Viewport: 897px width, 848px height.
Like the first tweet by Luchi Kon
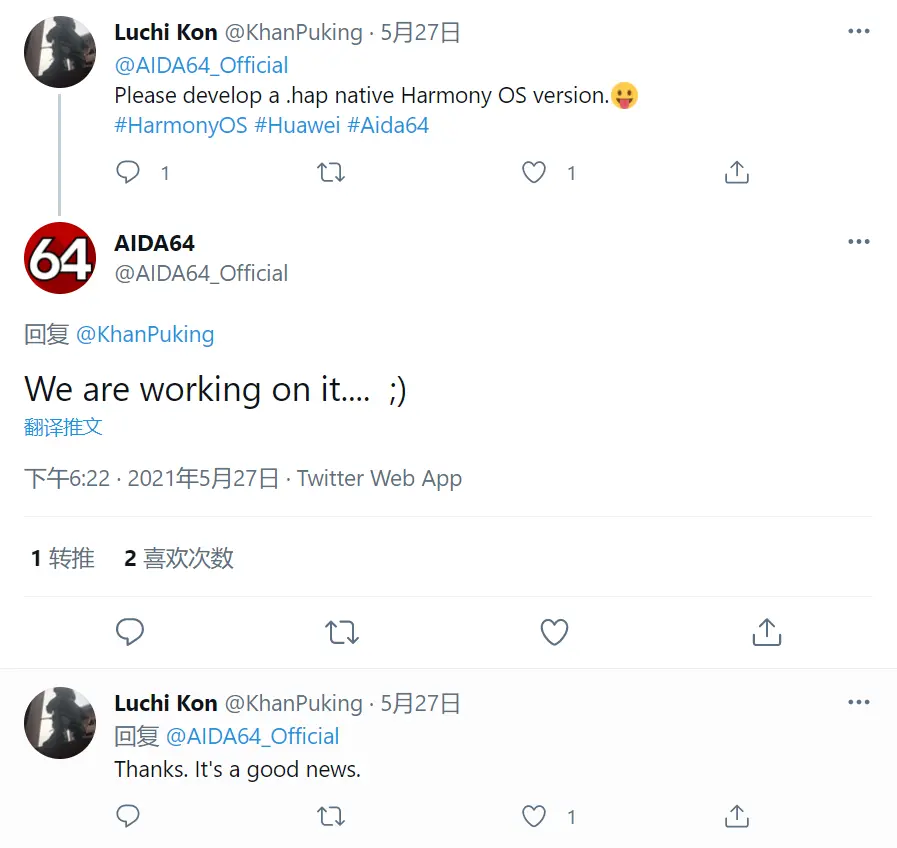[535, 172]
